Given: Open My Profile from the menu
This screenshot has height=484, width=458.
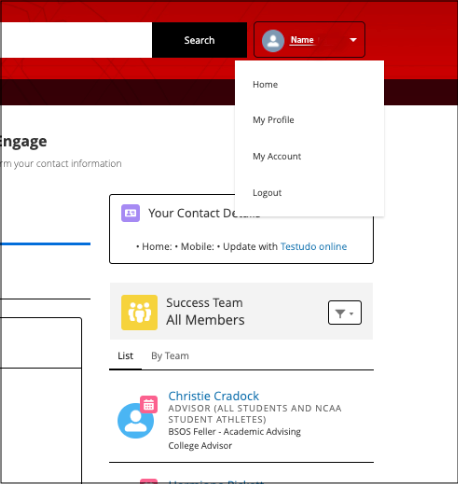Looking at the screenshot, I should click(x=273, y=120).
